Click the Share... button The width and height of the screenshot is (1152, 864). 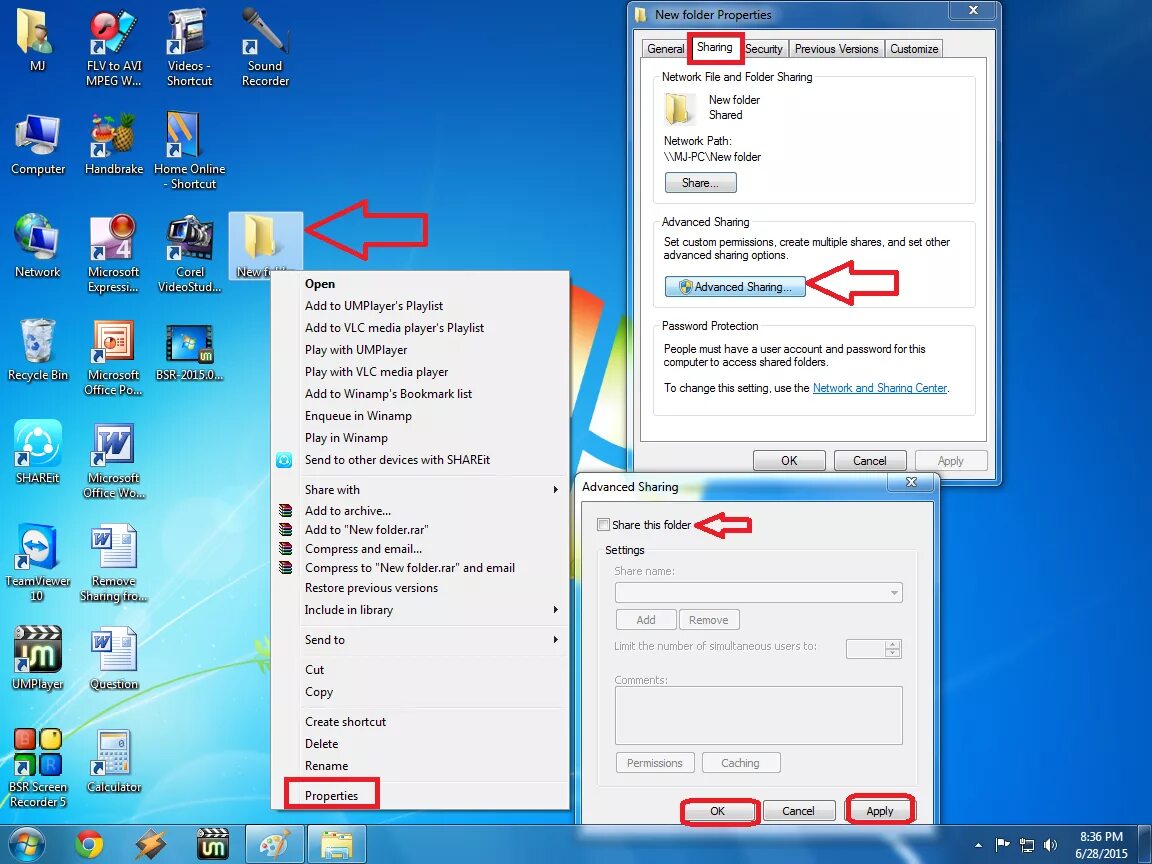pyautogui.click(x=700, y=183)
